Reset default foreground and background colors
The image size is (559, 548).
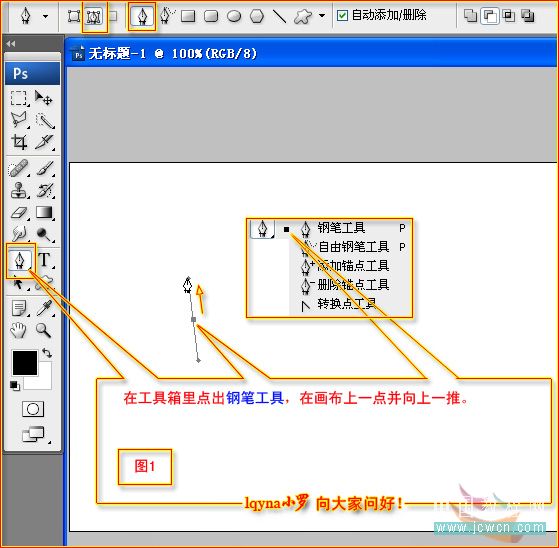[x=15, y=385]
